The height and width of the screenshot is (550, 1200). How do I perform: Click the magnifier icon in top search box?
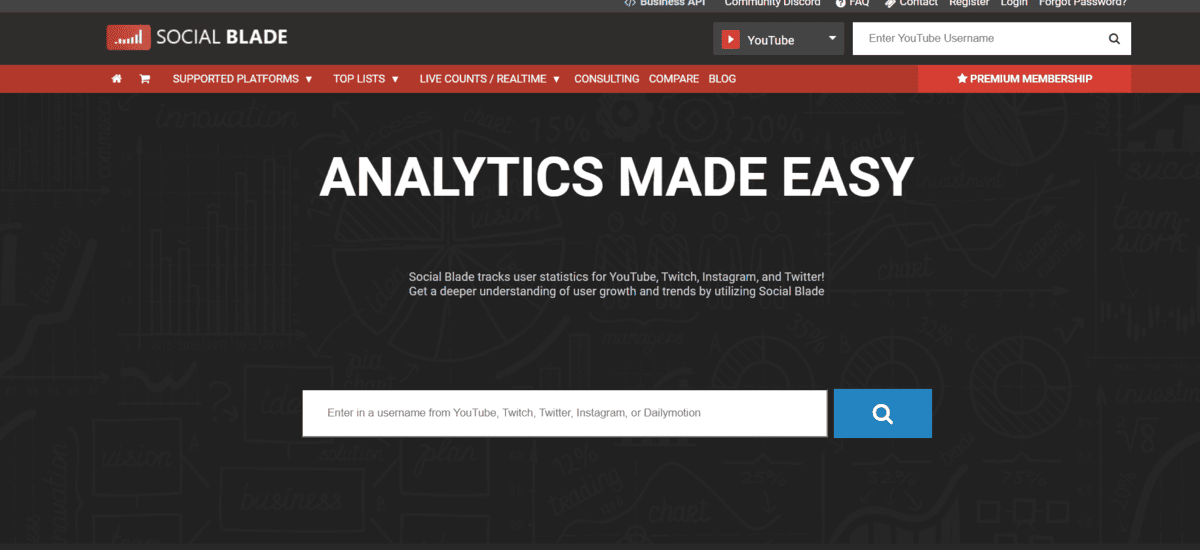(1114, 39)
